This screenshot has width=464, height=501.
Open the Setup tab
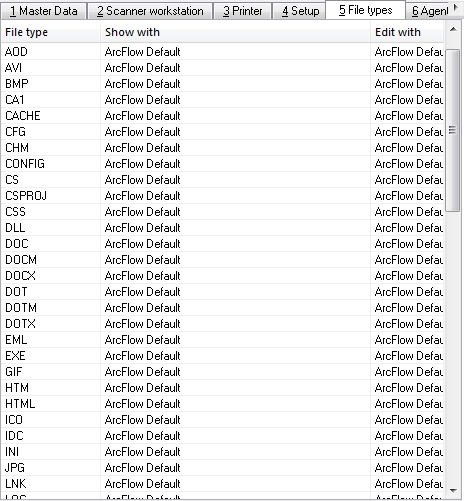point(300,11)
